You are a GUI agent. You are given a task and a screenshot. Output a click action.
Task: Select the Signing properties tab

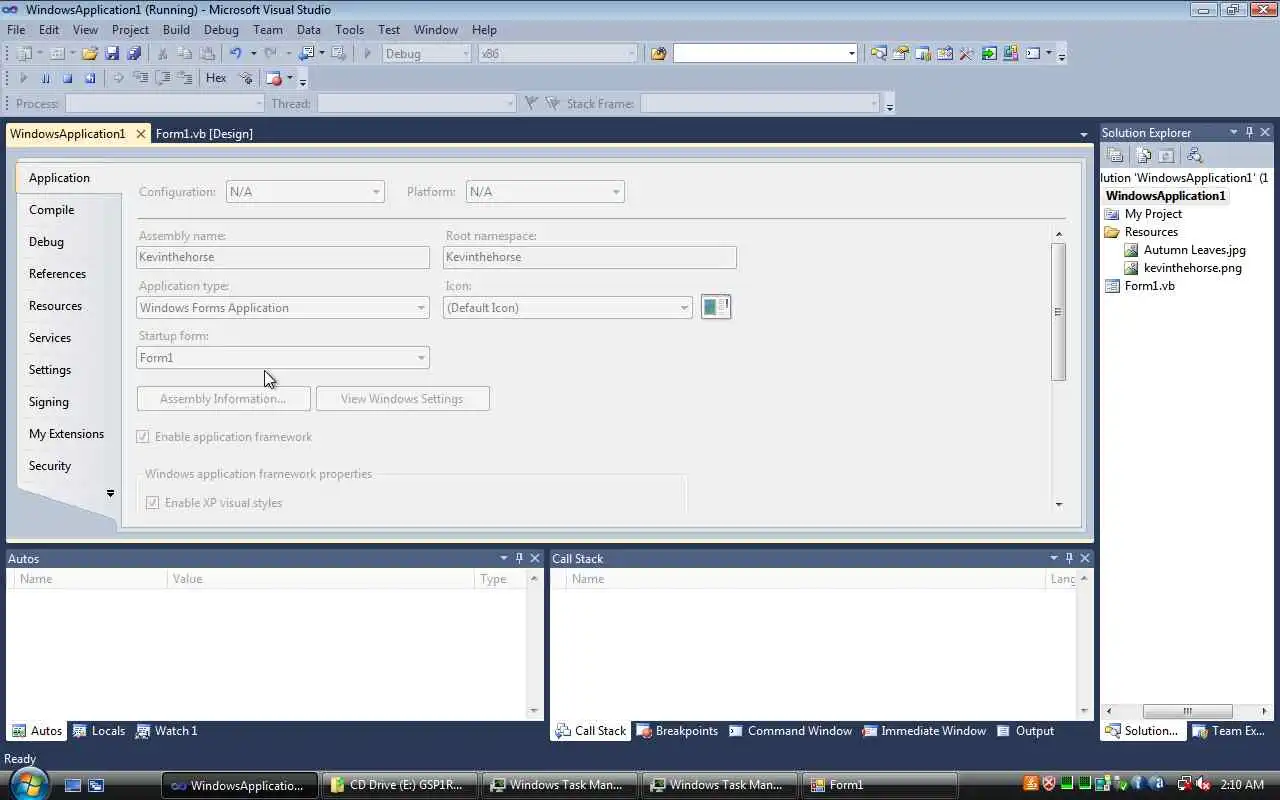(x=49, y=402)
